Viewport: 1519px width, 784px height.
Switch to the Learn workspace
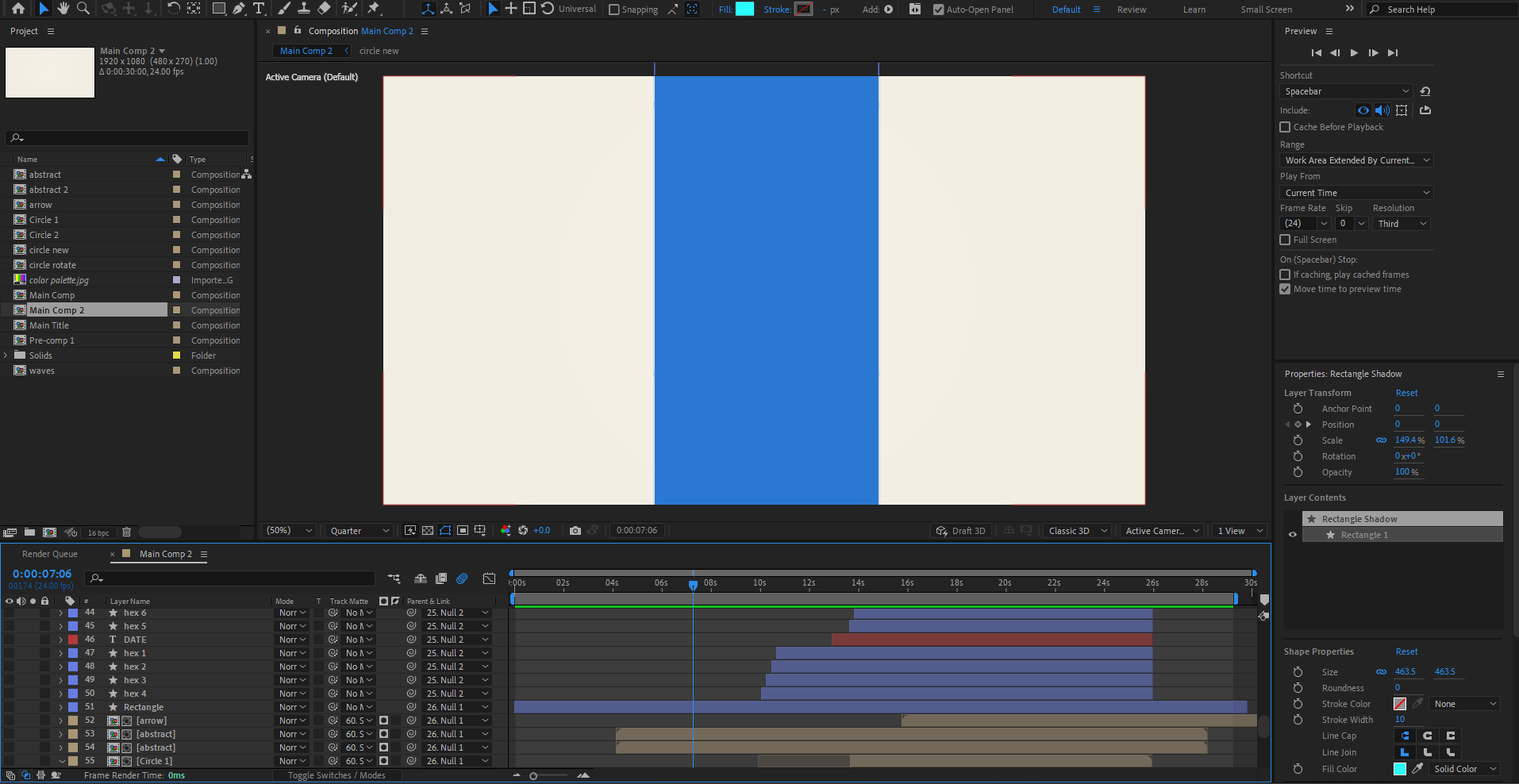[1194, 10]
